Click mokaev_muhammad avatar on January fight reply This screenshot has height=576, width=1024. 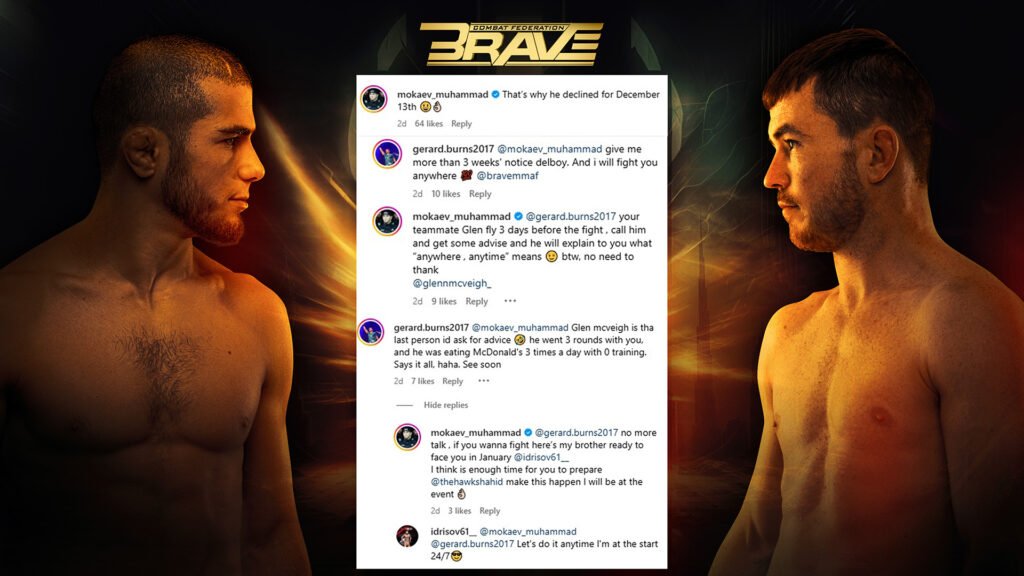coord(407,438)
